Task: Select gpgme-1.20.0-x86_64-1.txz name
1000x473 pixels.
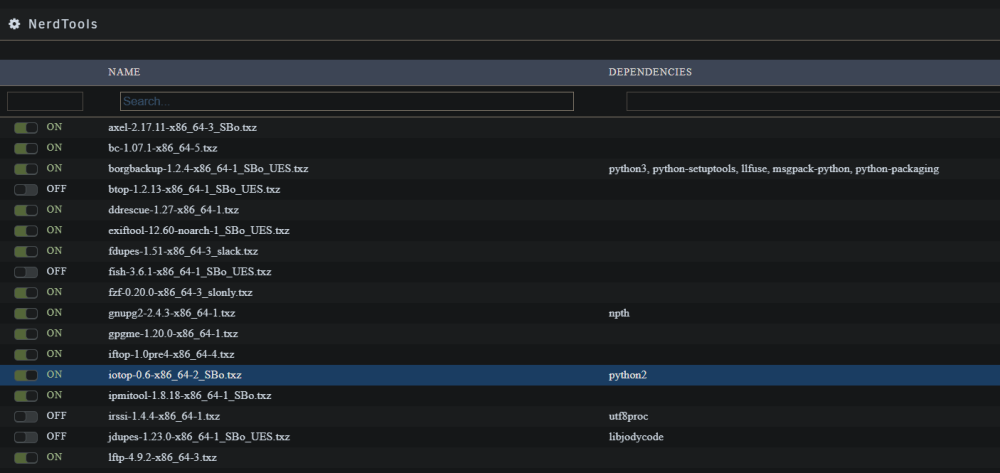Action: click(x=173, y=333)
